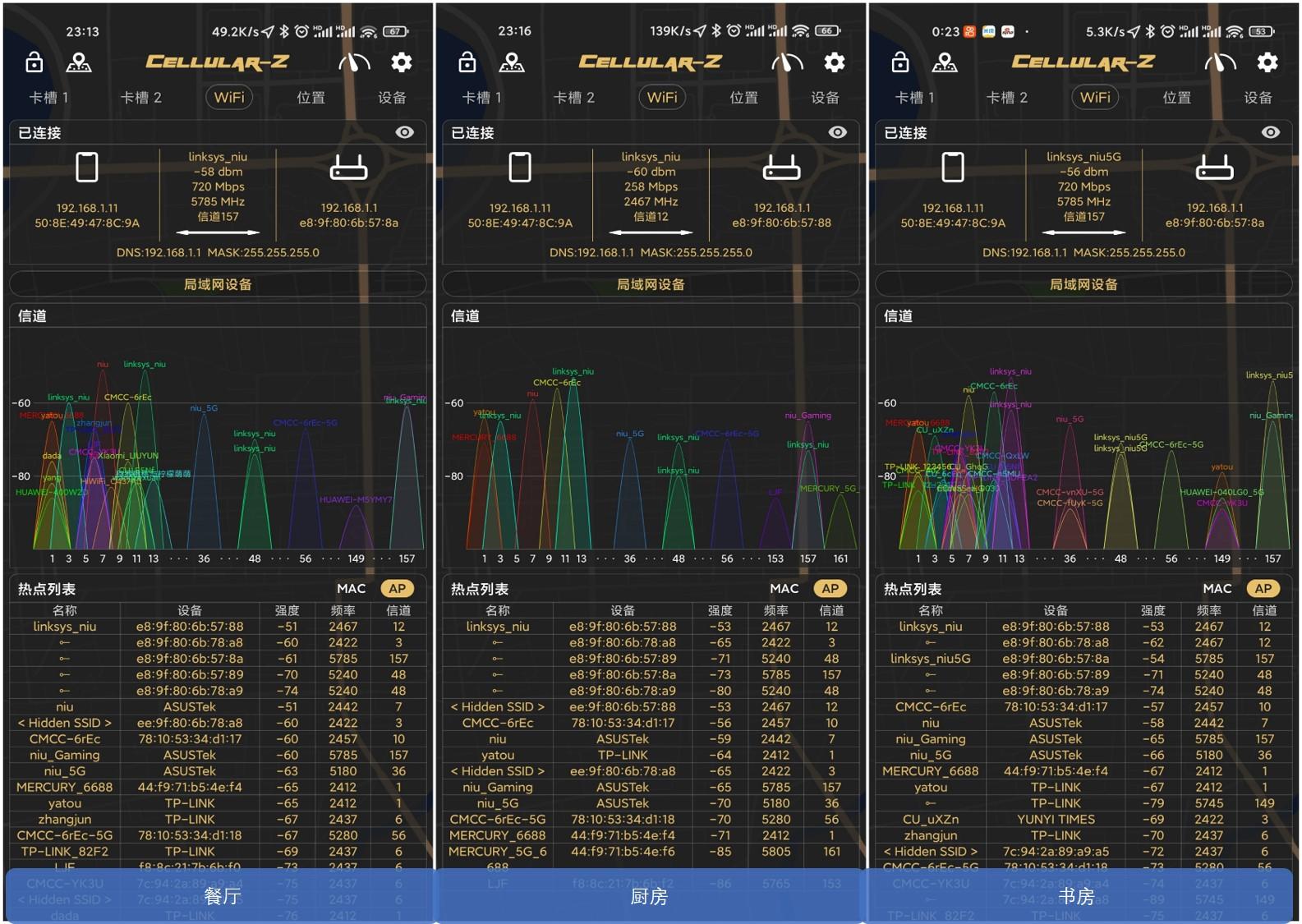Open the speed gauge icon in the 0:23 screen
Viewport: 1302px width, 924px height.
point(1220,62)
